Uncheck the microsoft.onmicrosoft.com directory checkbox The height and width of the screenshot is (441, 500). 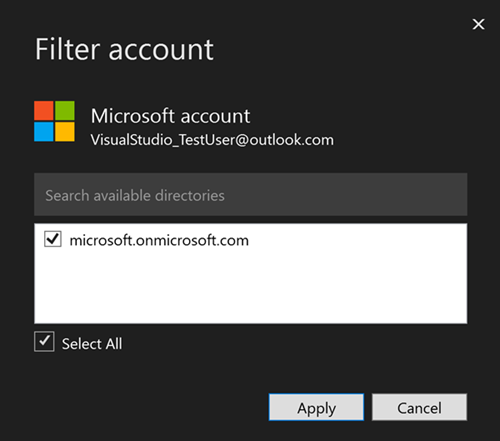(x=53, y=239)
